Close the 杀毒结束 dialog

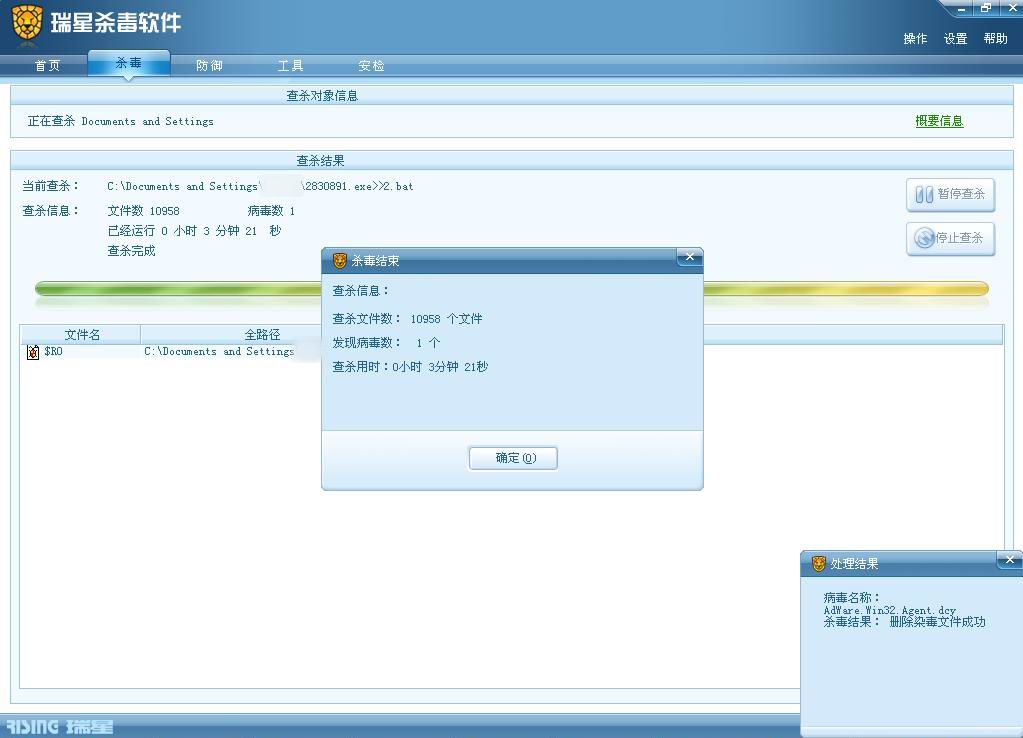[690, 256]
